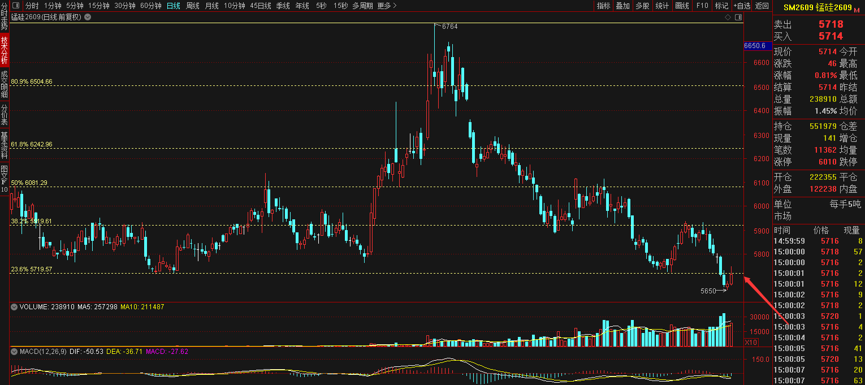Screen dimensions: 865x385
Task: Open F10 company info
Action: click(702, 6)
